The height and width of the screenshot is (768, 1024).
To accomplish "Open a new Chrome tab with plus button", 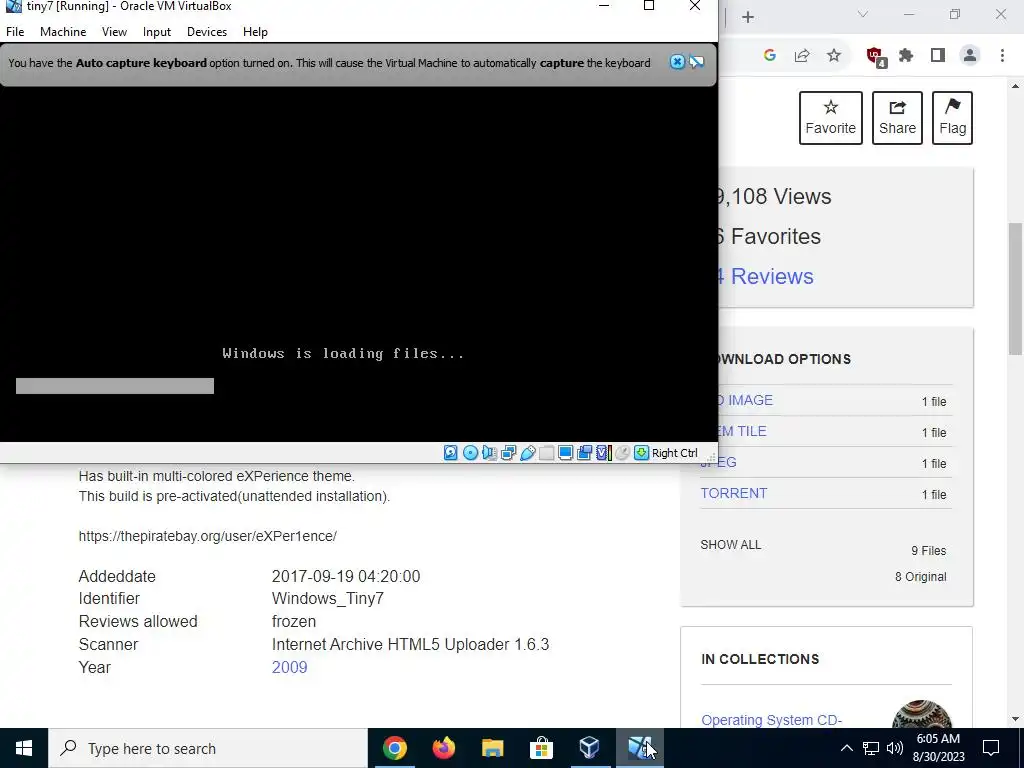I will 748,17.
